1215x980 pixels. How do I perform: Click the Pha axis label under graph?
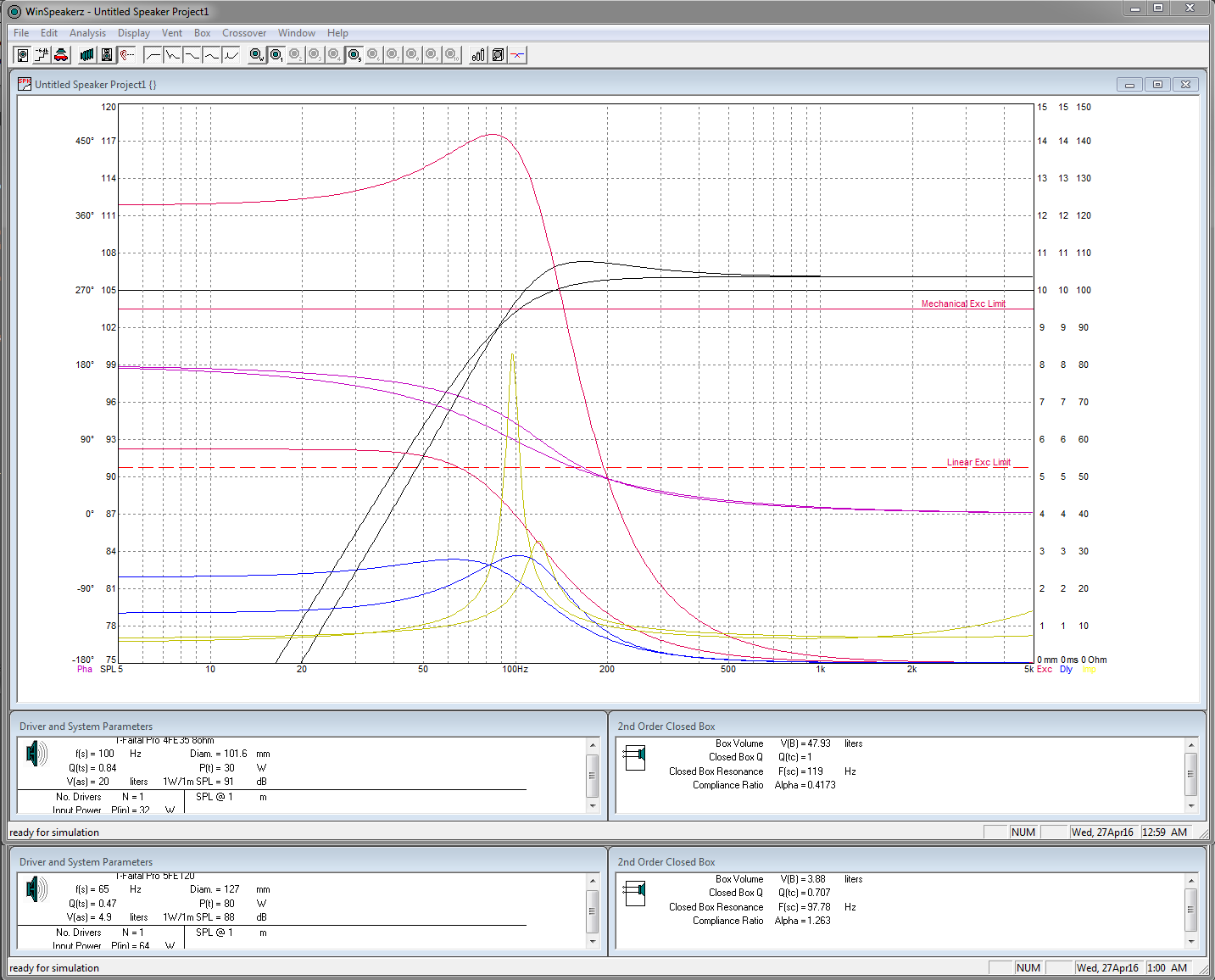click(x=85, y=670)
